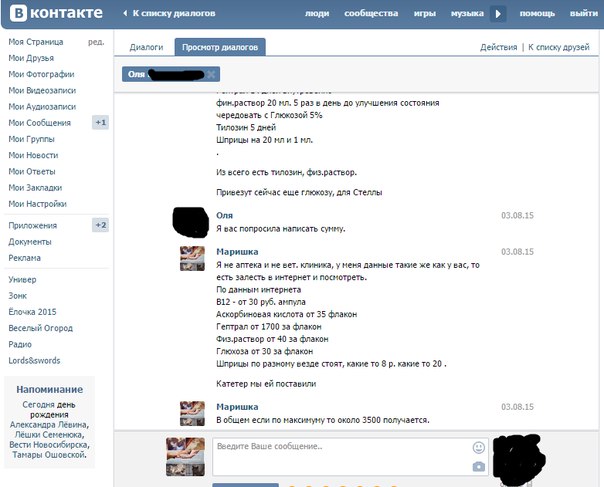Screen dimensions: 604x487
Task: Open музыка in the top menu
Action: (x=467, y=14)
